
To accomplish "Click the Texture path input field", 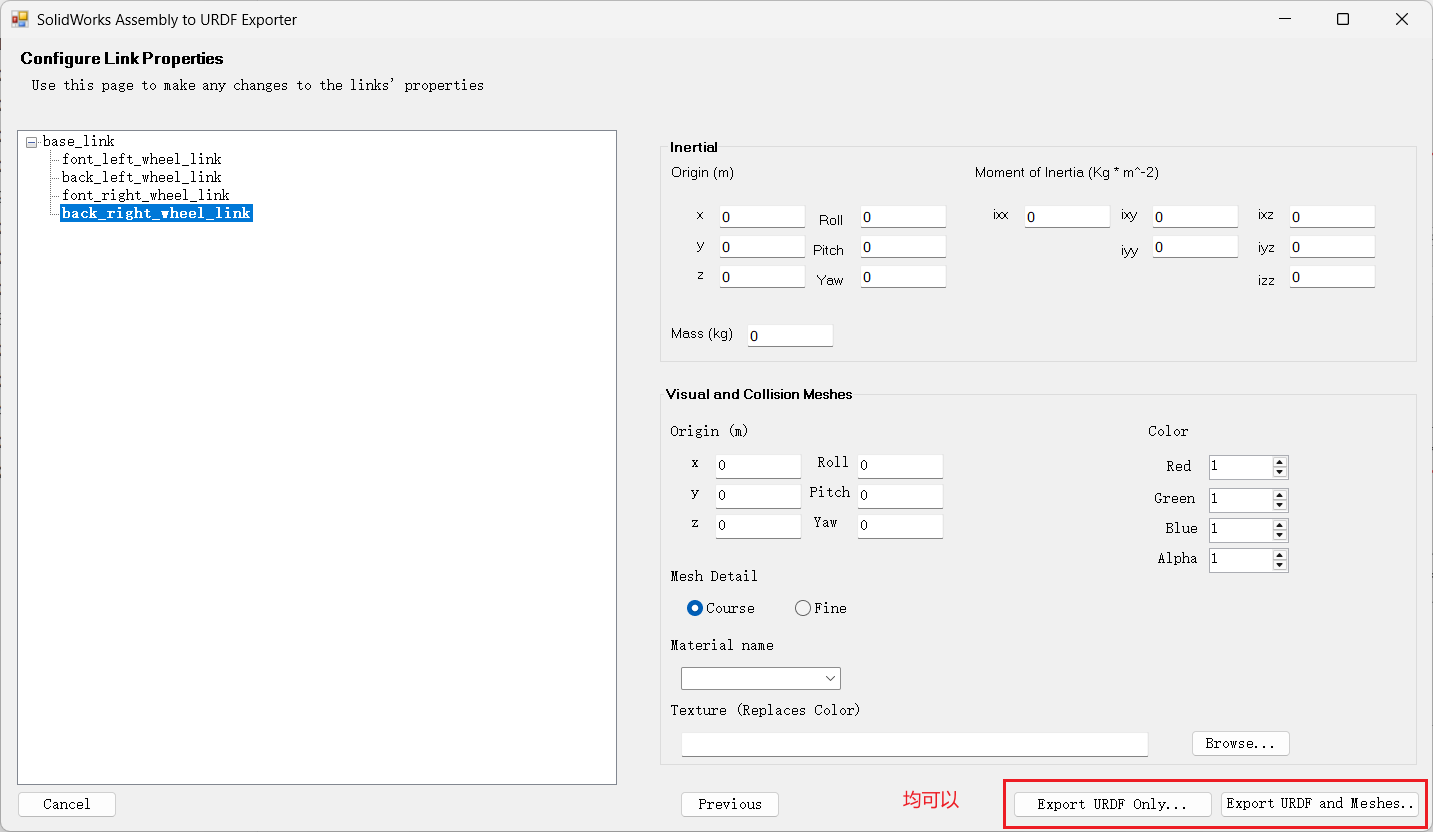I will [x=914, y=744].
